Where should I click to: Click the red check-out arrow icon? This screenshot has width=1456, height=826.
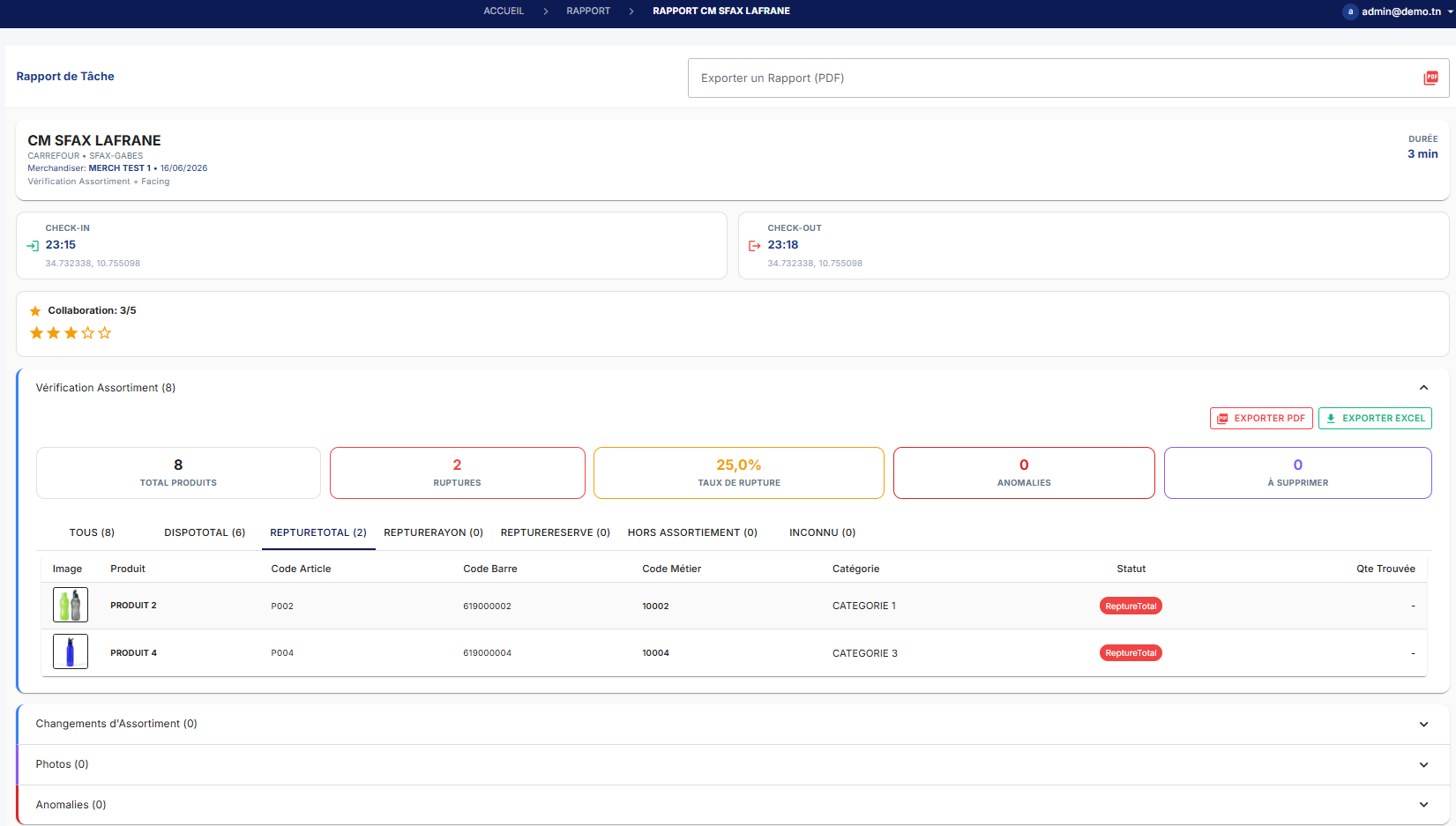pyautogui.click(x=754, y=246)
